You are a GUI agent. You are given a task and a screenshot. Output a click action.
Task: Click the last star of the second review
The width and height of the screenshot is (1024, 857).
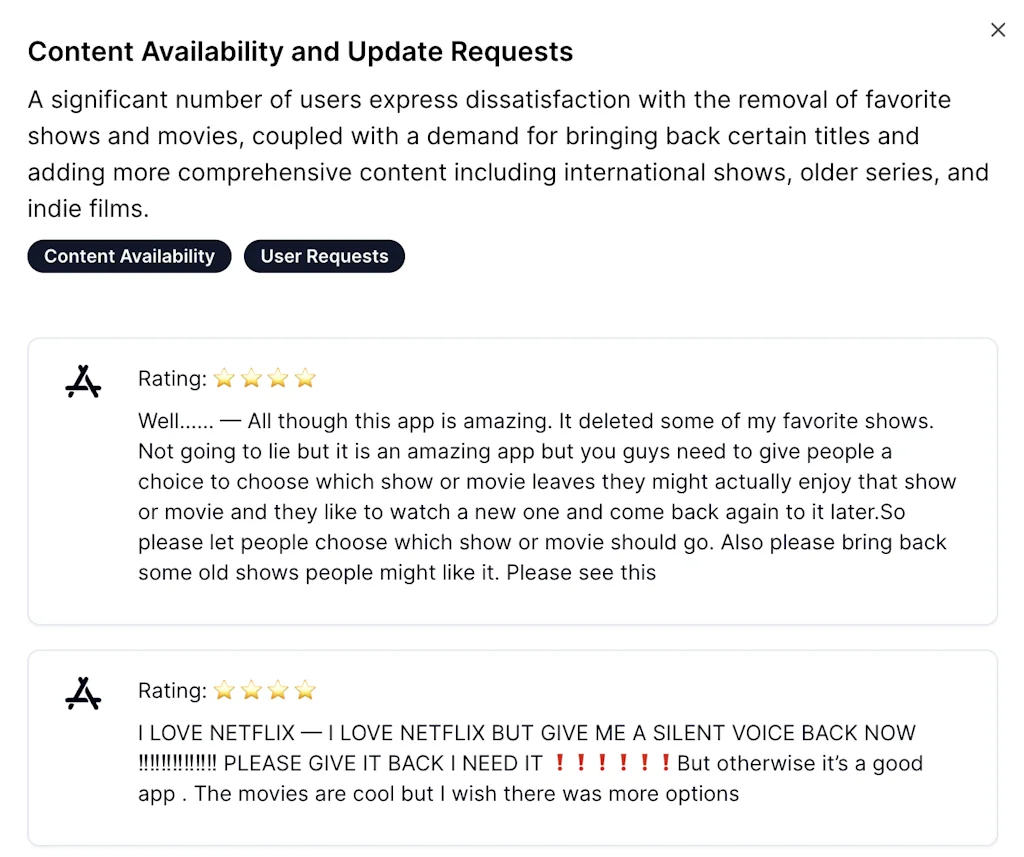click(304, 690)
